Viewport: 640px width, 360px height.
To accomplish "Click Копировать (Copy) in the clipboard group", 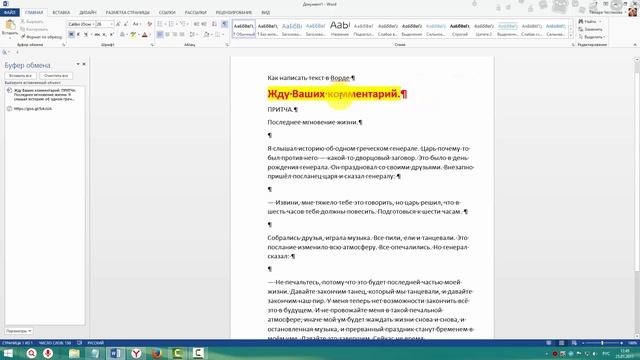I will (34, 29).
